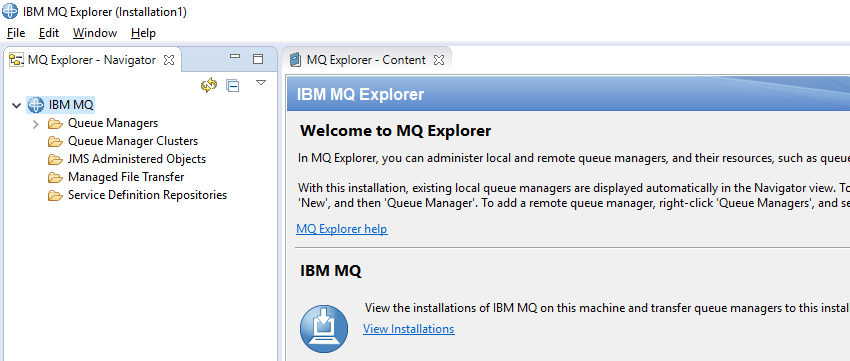Select JMS Administered Objects in the tree
The height and width of the screenshot is (361, 850).
pyautogui.click(x=137, y=159)
